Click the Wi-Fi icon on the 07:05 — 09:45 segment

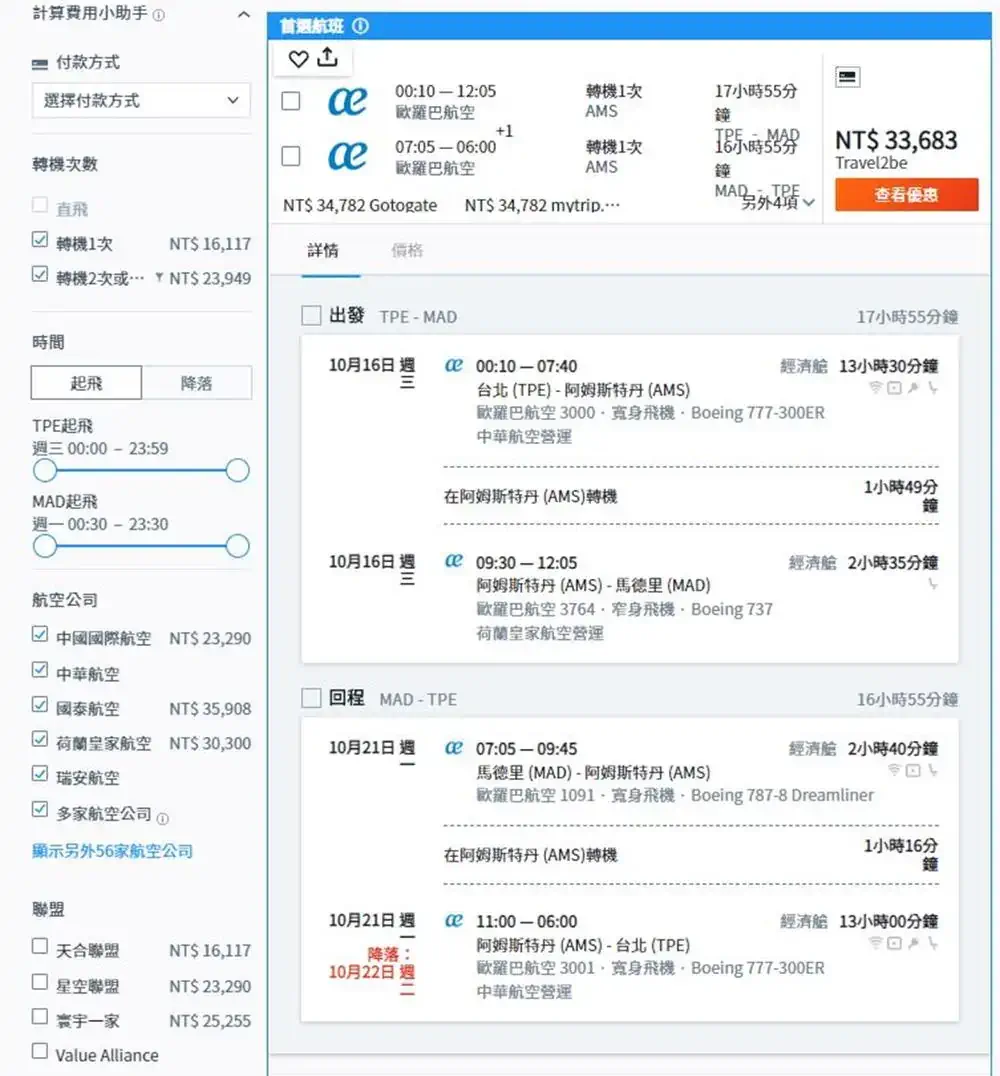(x=894, y=770)
